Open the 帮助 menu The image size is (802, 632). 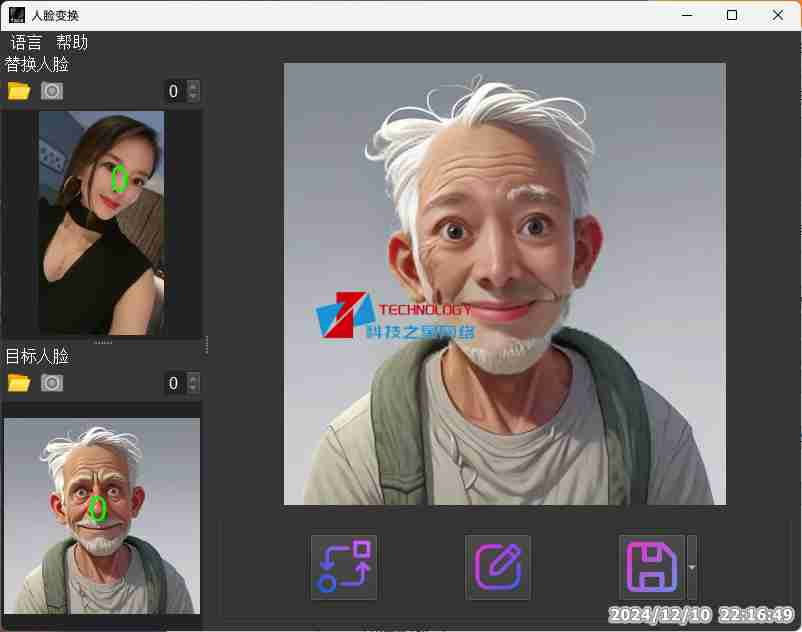click(72, 42)
